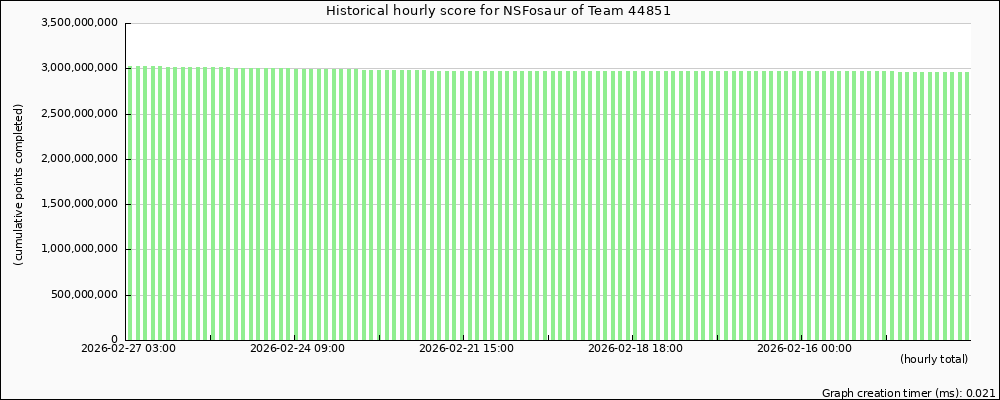Click the leftmost green bar in the chart

pyautogui.click(x=129, y=200)
